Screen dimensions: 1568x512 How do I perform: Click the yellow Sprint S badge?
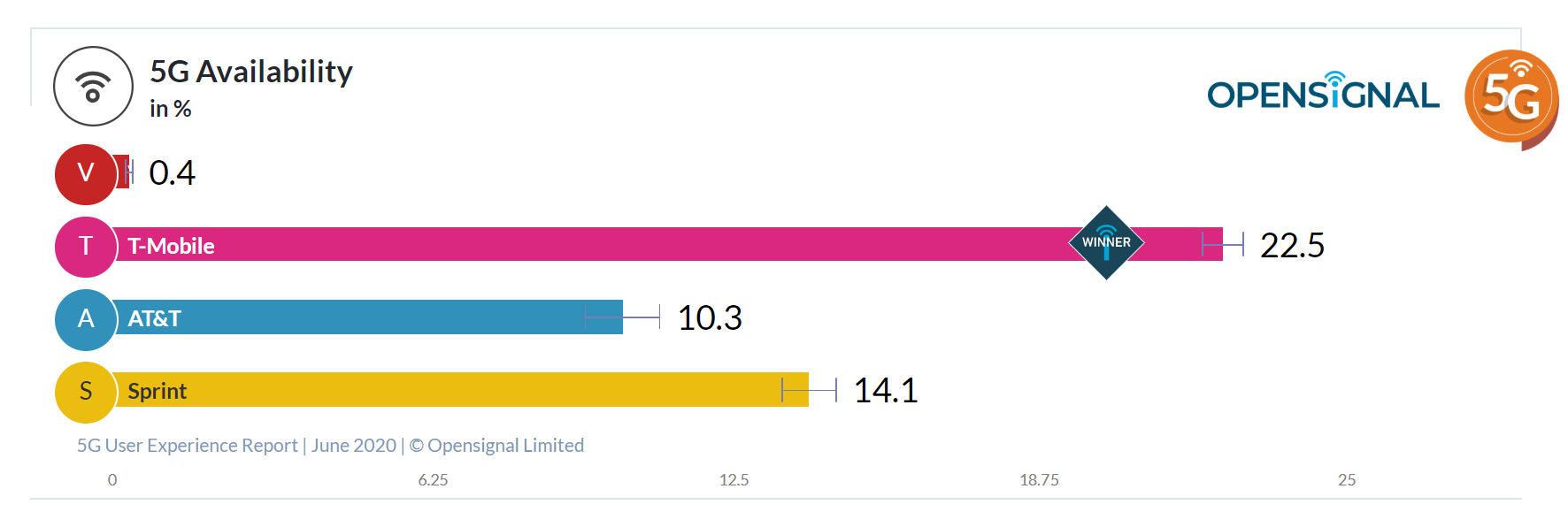(86, 391)
